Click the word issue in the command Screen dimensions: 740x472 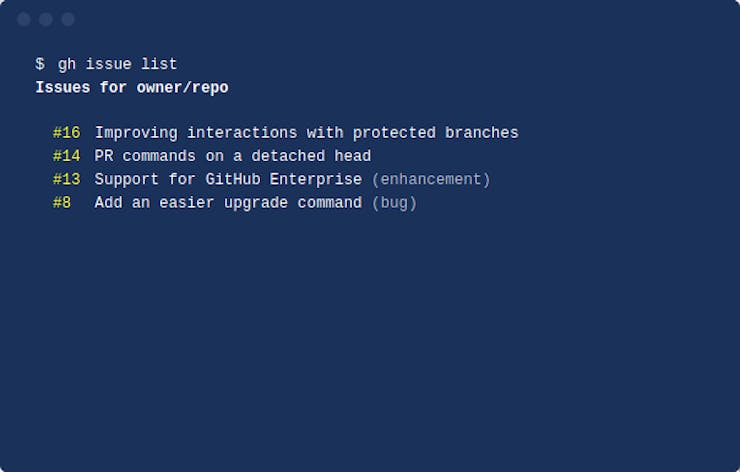[108, 64]
